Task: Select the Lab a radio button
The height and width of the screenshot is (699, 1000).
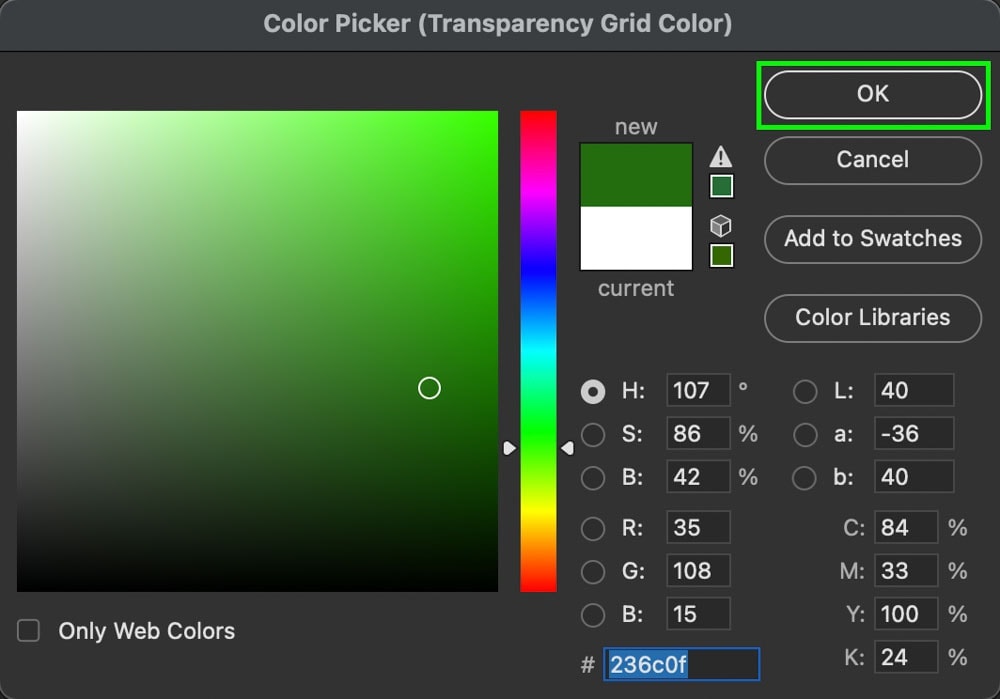Action: pos(805,435)
